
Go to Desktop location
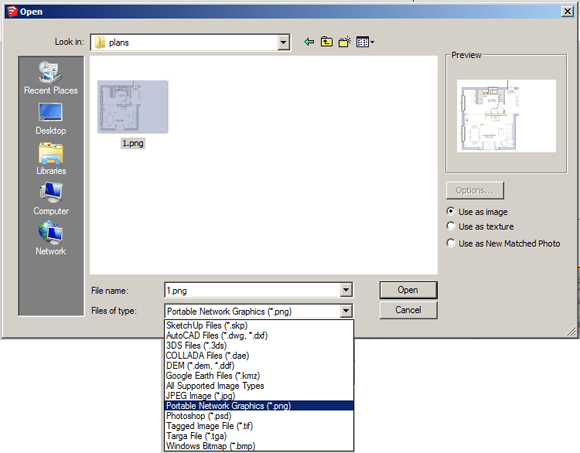[51, 119]
